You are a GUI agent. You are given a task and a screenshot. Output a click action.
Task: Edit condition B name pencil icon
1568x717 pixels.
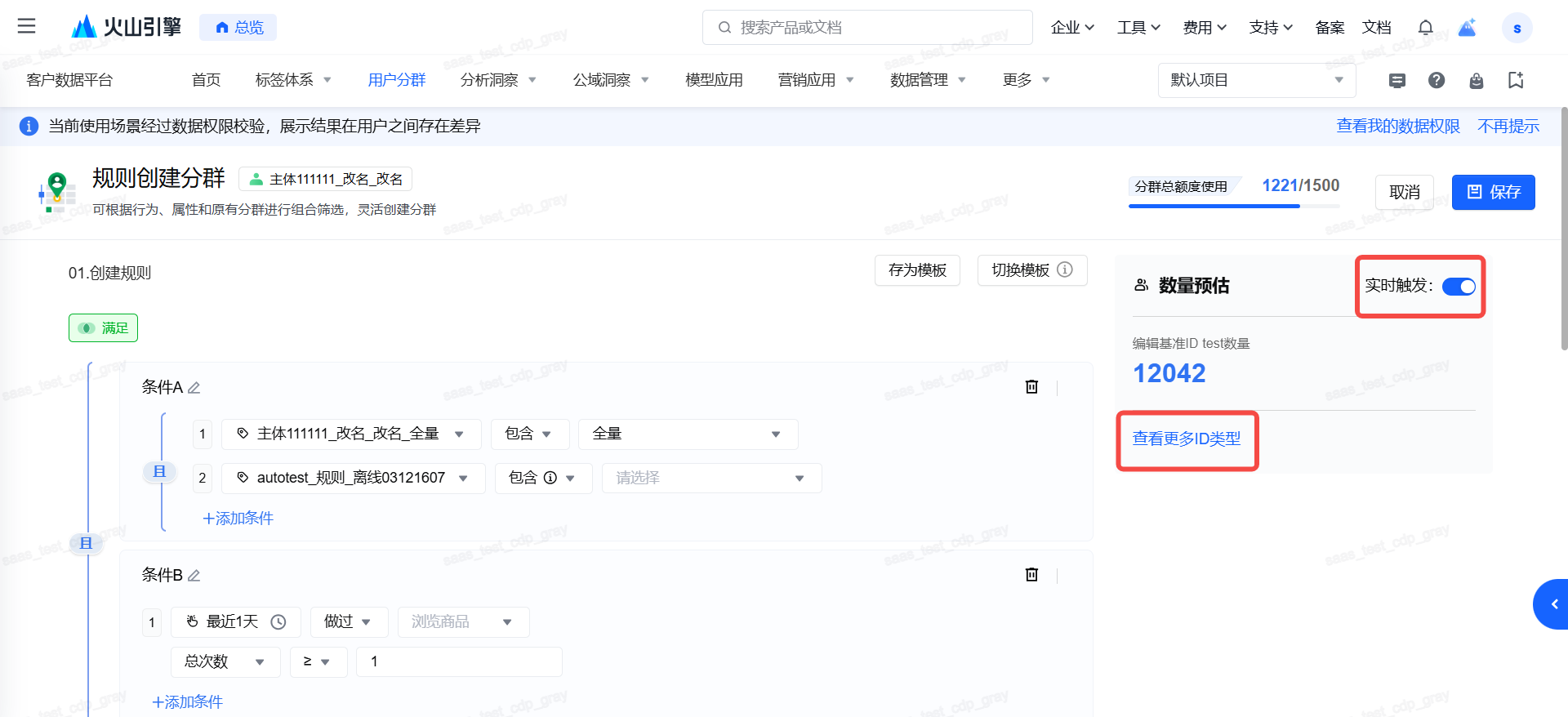(194, 576)
